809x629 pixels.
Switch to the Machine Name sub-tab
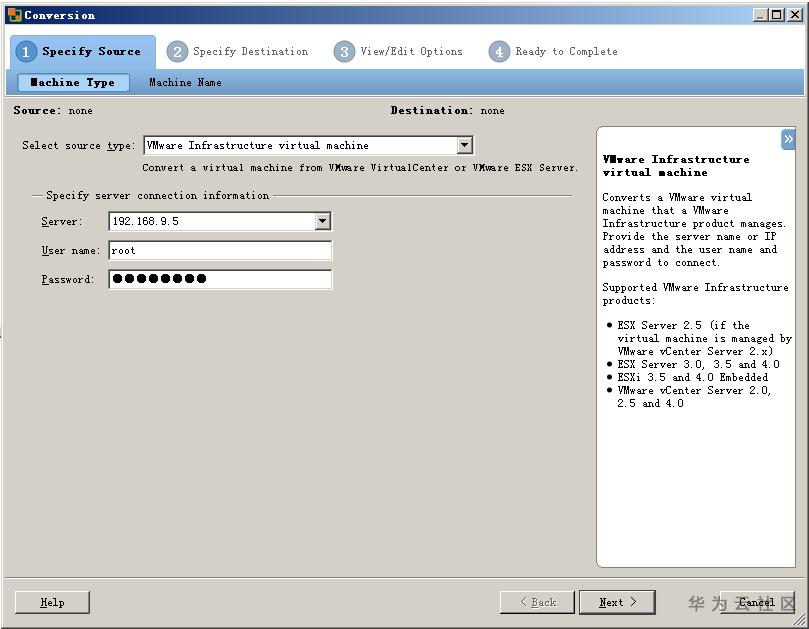[x=185, y=83]
